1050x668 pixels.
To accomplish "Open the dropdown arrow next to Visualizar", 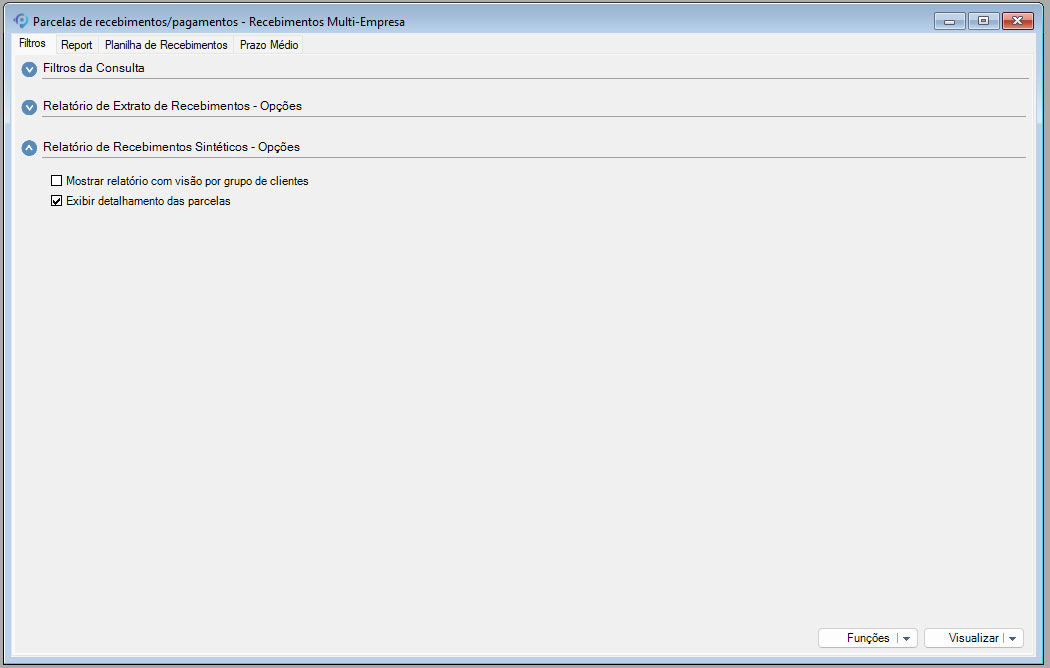I will (x=1013, y=638).
